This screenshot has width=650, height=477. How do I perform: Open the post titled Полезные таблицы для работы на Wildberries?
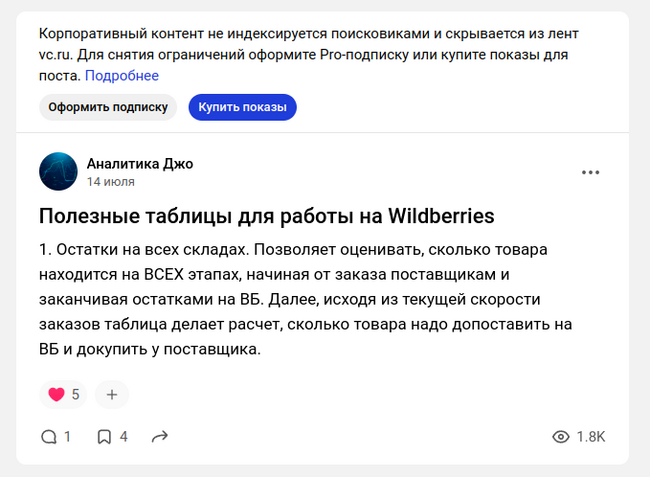click(x=266, y=217)
